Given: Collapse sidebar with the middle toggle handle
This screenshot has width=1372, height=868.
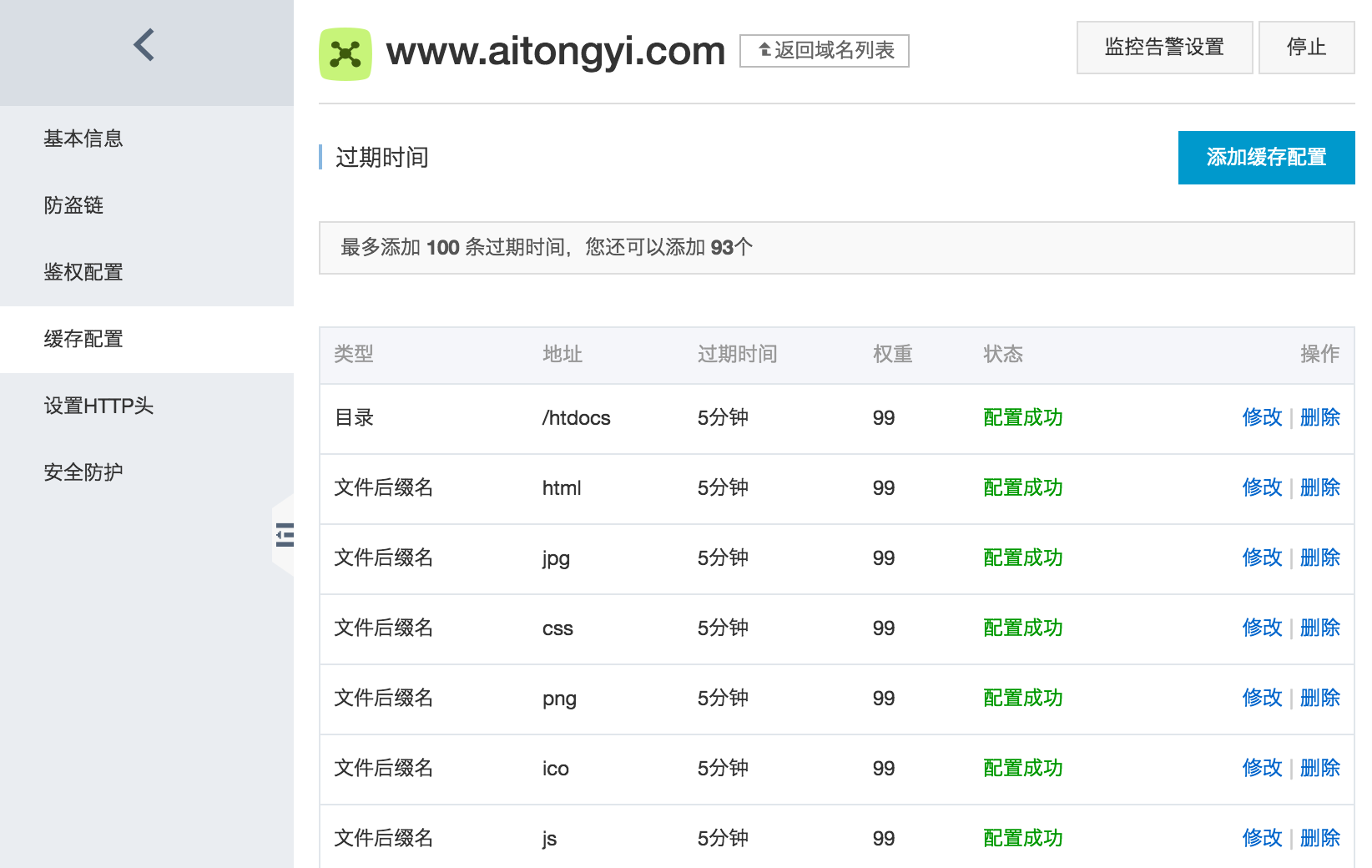Looking at the screenshot, I should coord(285,534).
